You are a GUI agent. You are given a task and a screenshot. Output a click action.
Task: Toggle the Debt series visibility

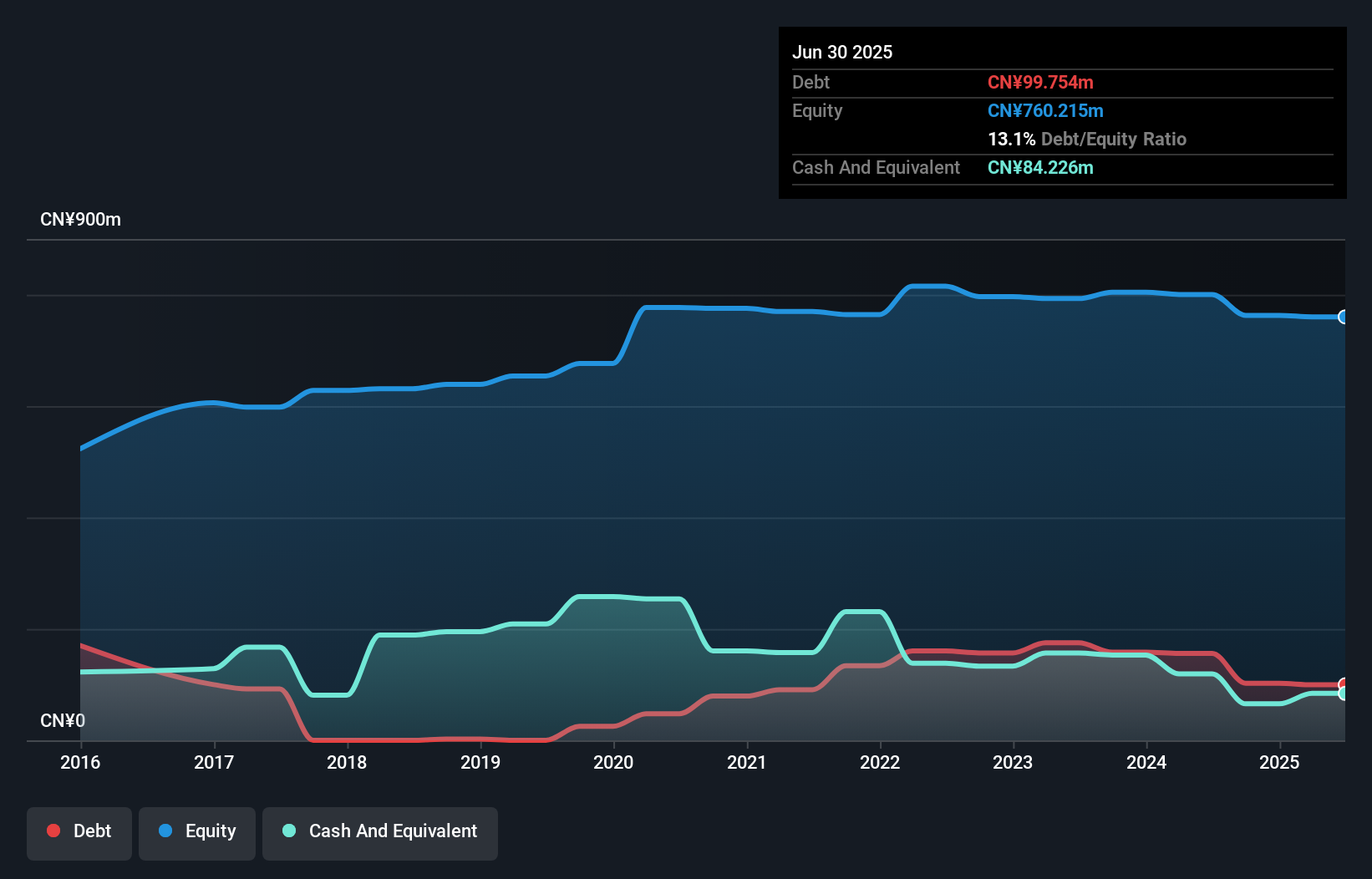(79, 833)
